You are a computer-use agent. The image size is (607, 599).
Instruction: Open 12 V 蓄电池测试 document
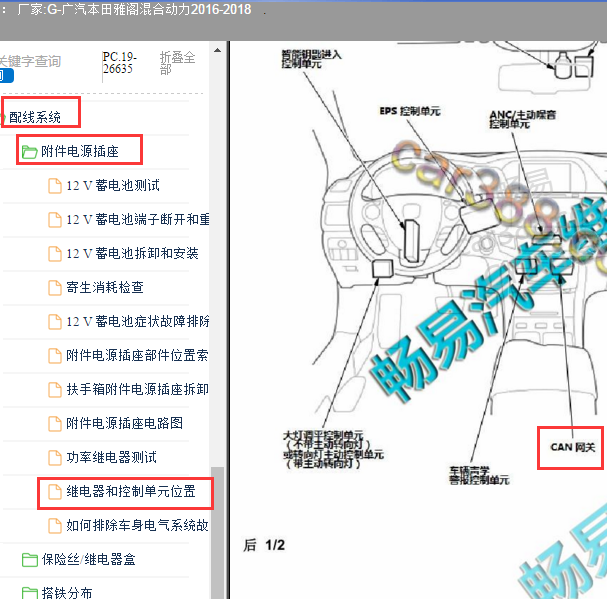coord(113,185)
